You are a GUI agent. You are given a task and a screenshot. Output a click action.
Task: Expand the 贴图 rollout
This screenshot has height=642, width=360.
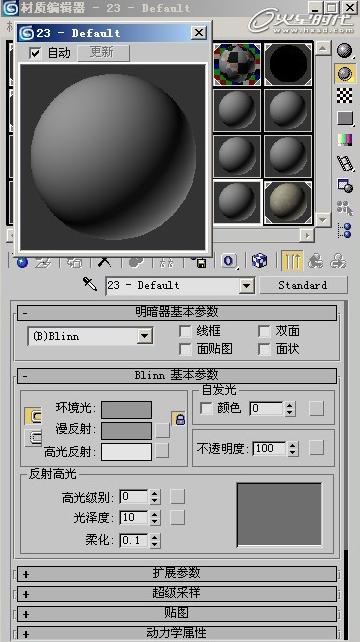177,613
